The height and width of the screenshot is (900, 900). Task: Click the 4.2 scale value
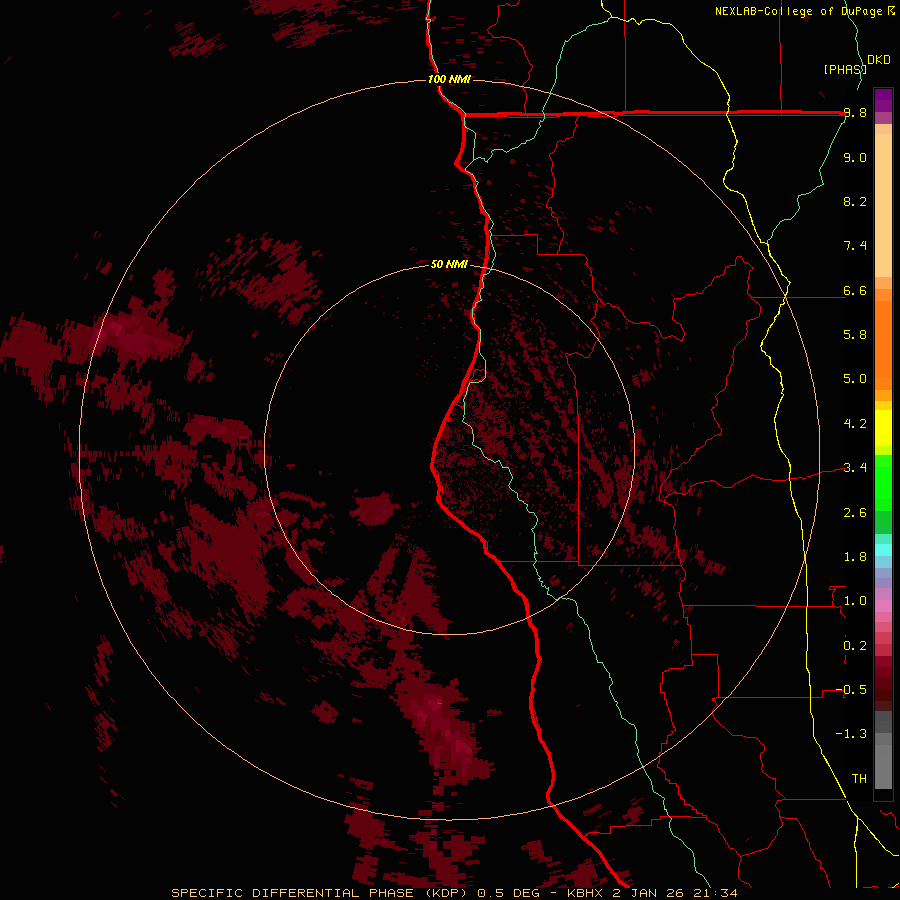click(855, 424)
